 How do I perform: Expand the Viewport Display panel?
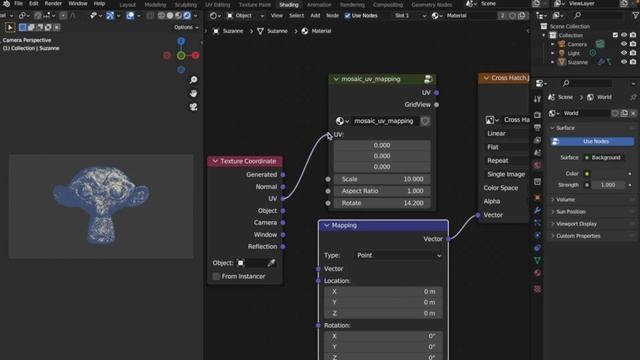click(576, 224)
